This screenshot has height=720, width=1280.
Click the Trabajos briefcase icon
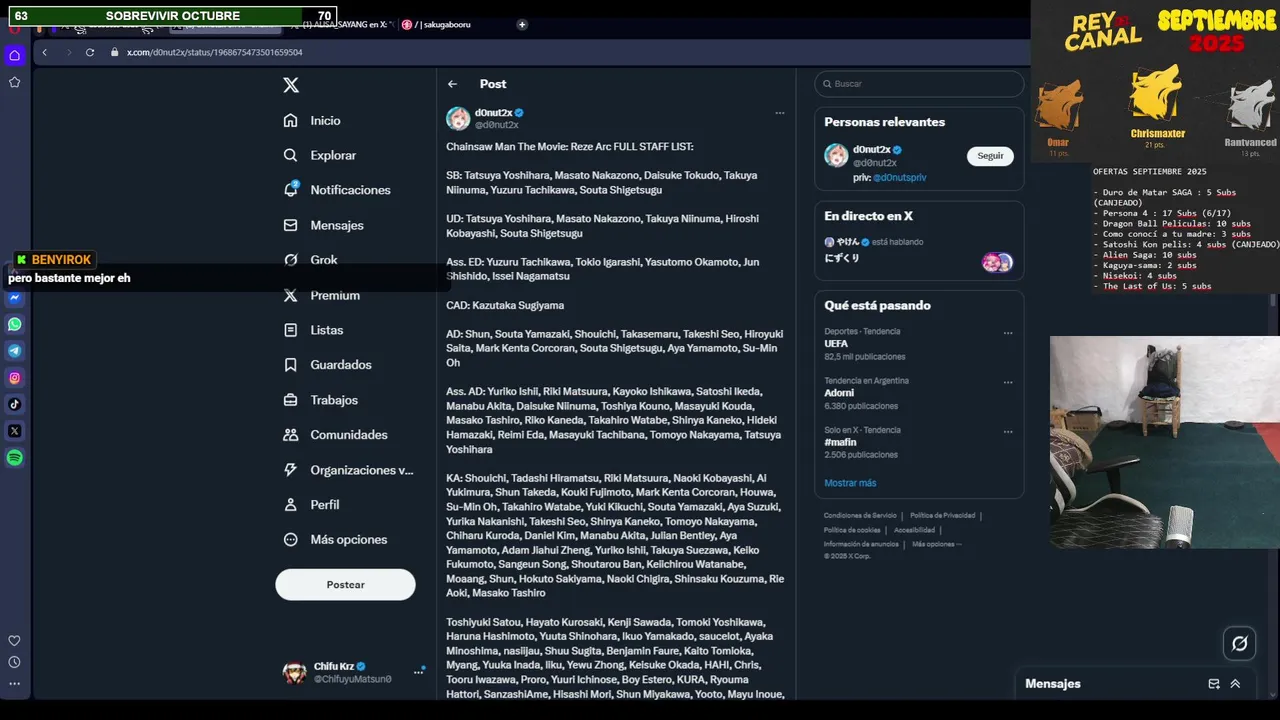(291, 400)
